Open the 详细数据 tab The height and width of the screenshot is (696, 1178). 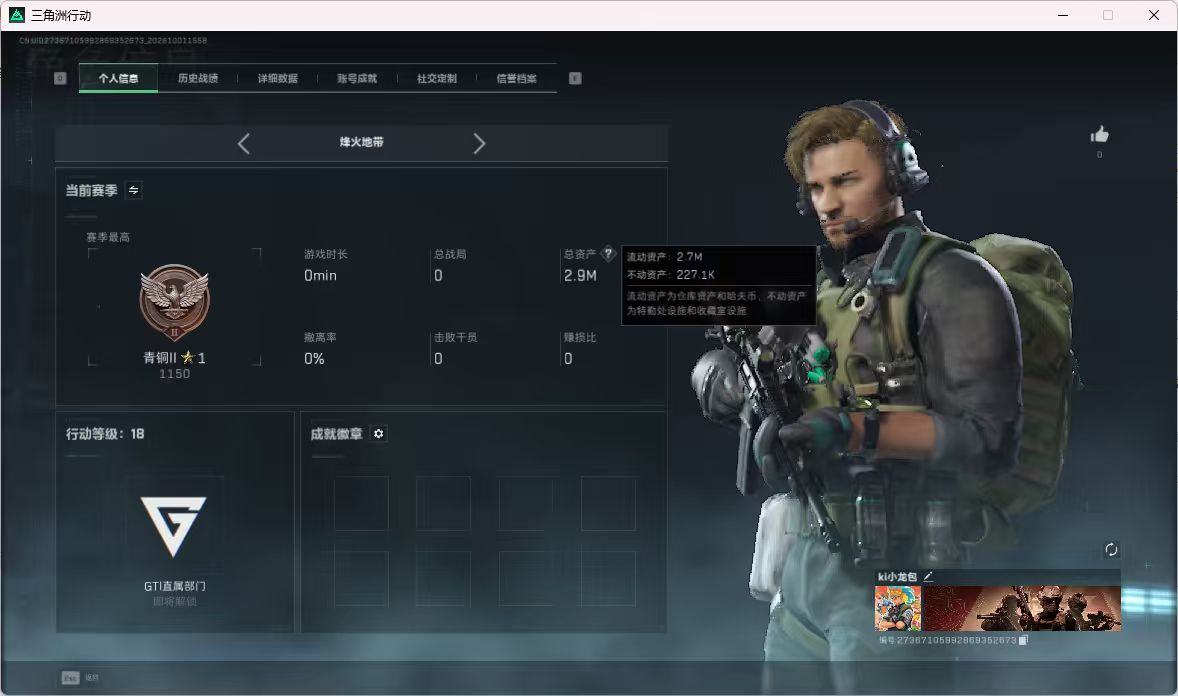pyautogui.click(x=277, y=78)
